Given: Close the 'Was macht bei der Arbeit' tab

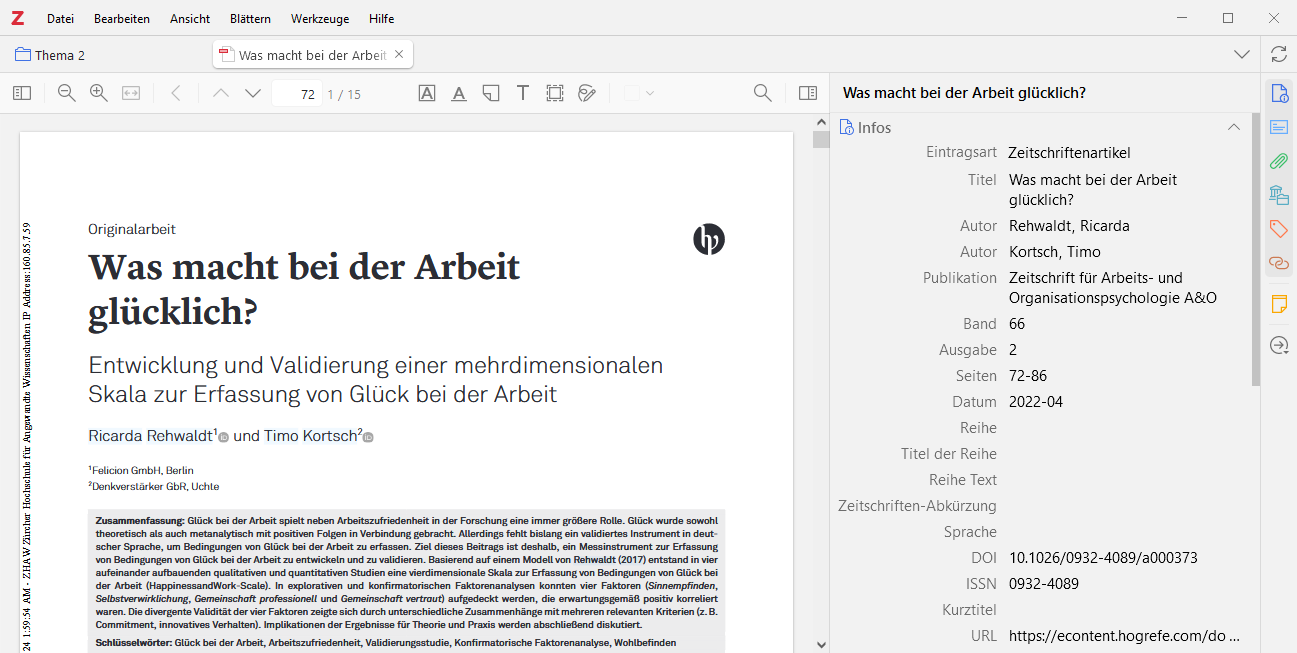Looking at the screenshot, I should pyautogui.click(x=399, y=54).
